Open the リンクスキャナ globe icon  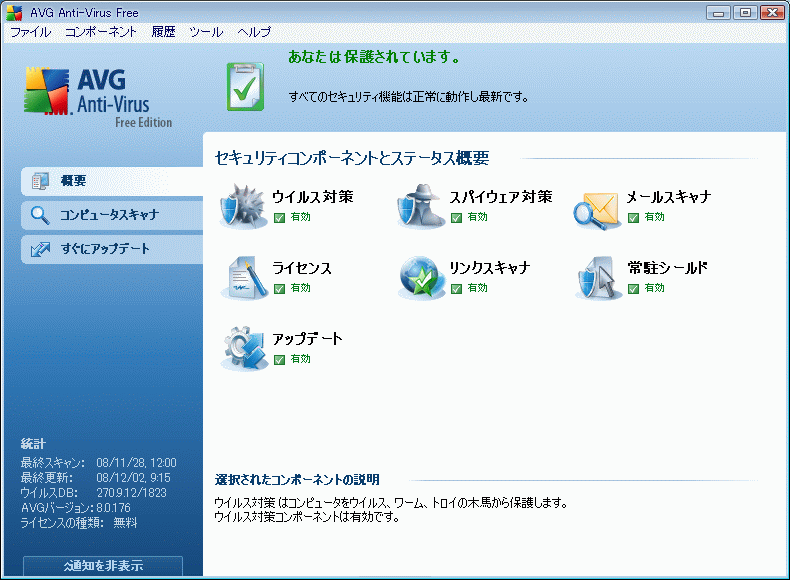(x=422, y=278)
